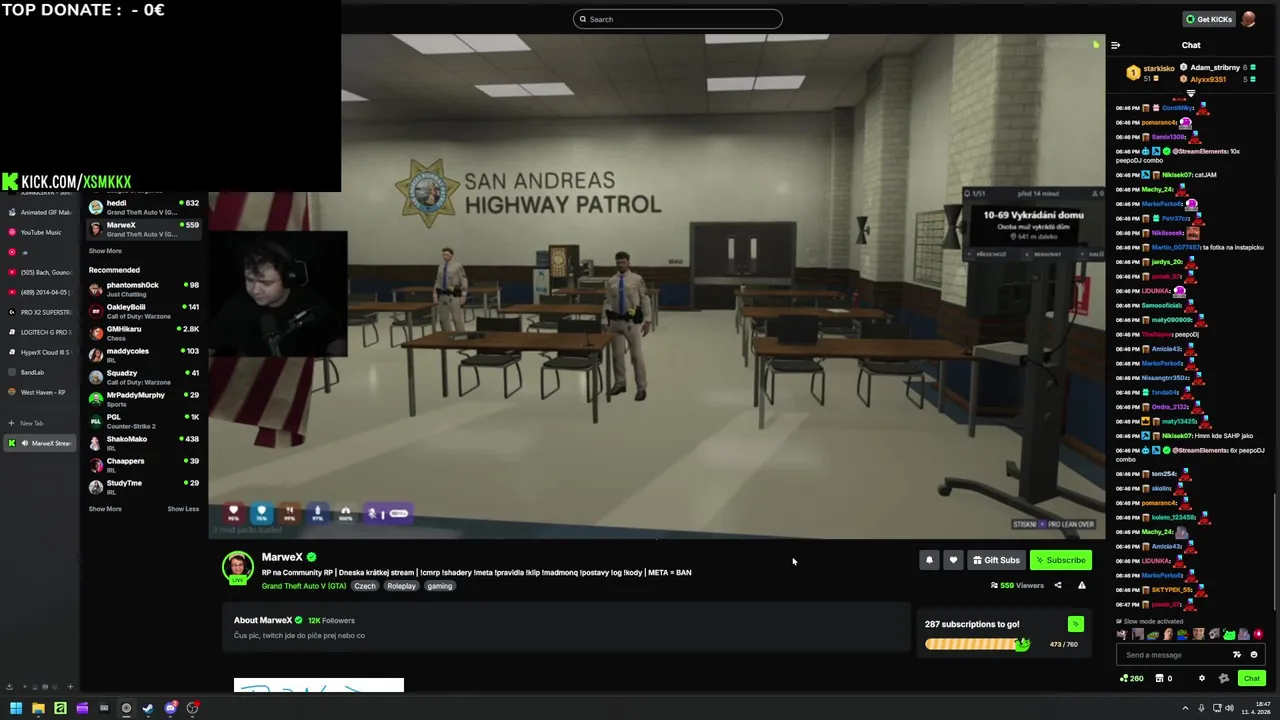This screenshot has width=1280, height=720.
Task: Click the shop icon showing 0
Action: pyautogui.click(x=1164, y=679)
